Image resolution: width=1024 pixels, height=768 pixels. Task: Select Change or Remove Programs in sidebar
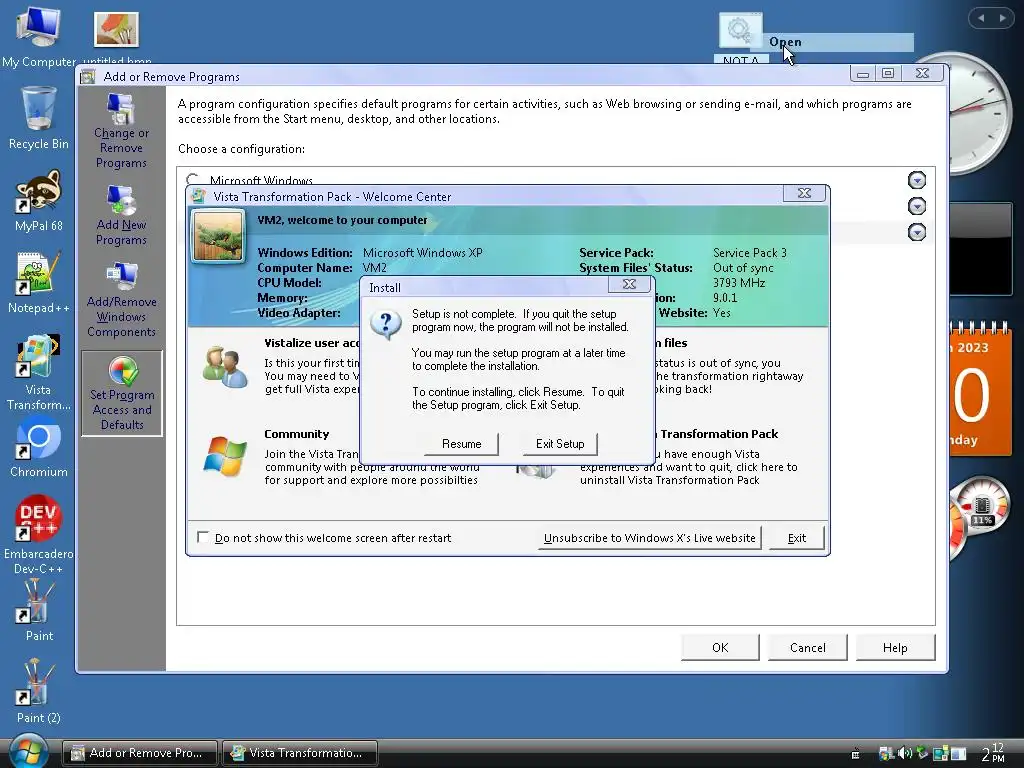click(121, 131)
